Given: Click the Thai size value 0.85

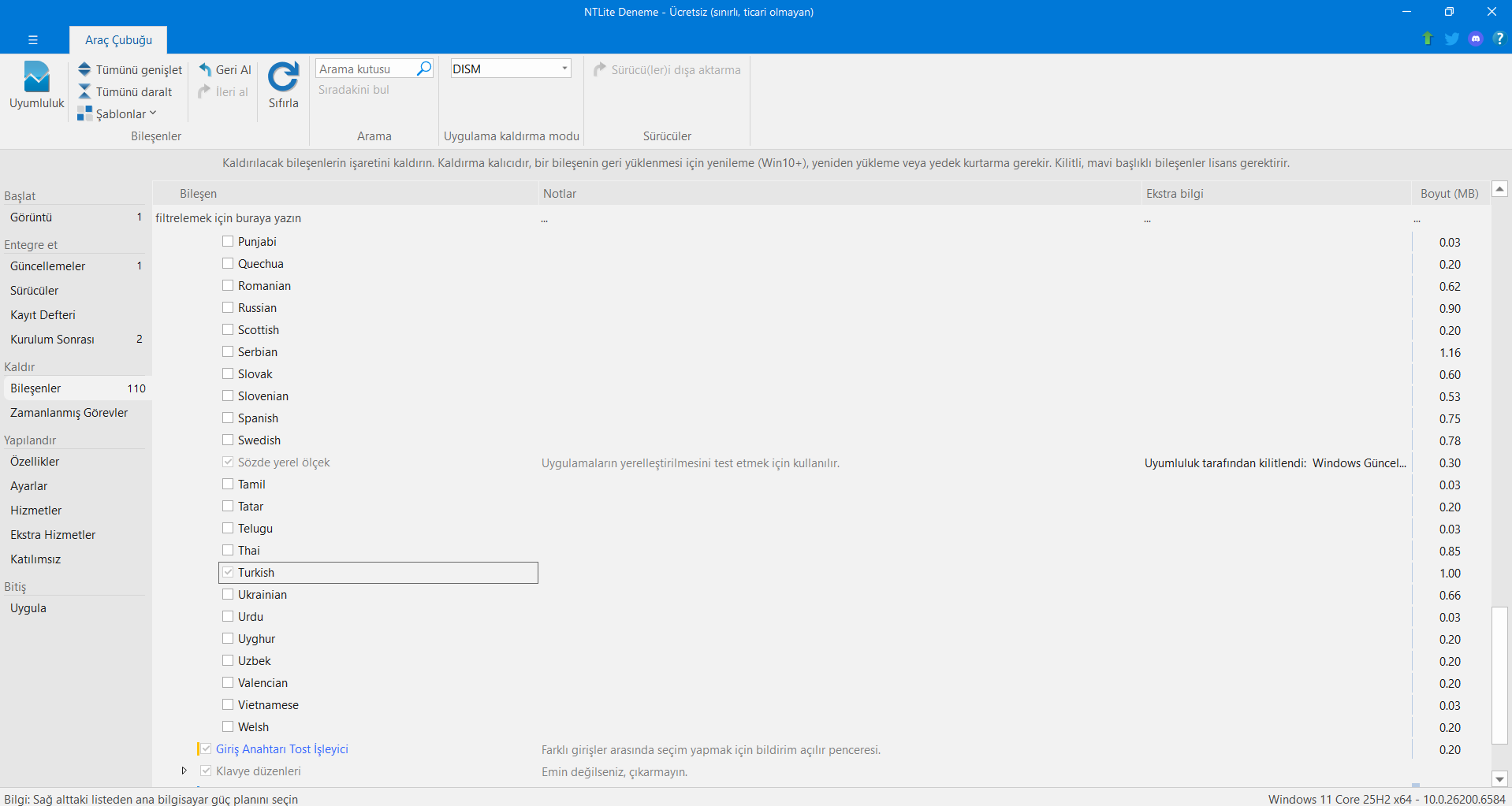Looking at the screenshot, I should point(1450,551).
